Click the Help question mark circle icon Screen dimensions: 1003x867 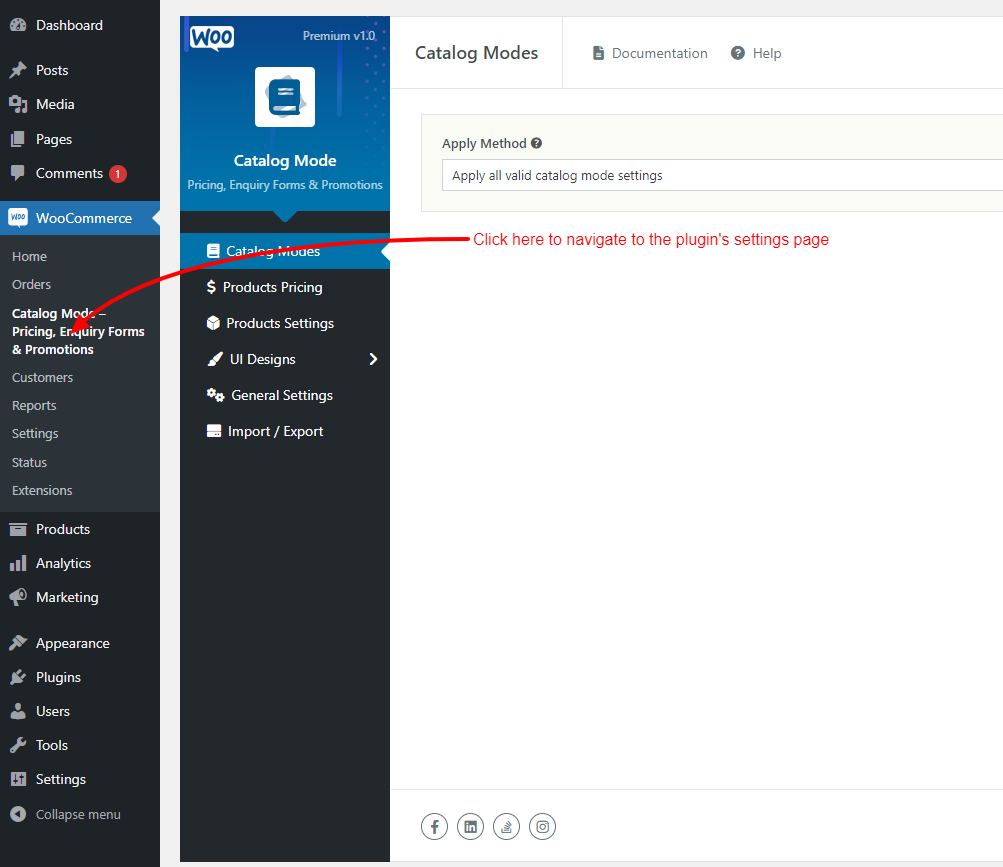738,53
